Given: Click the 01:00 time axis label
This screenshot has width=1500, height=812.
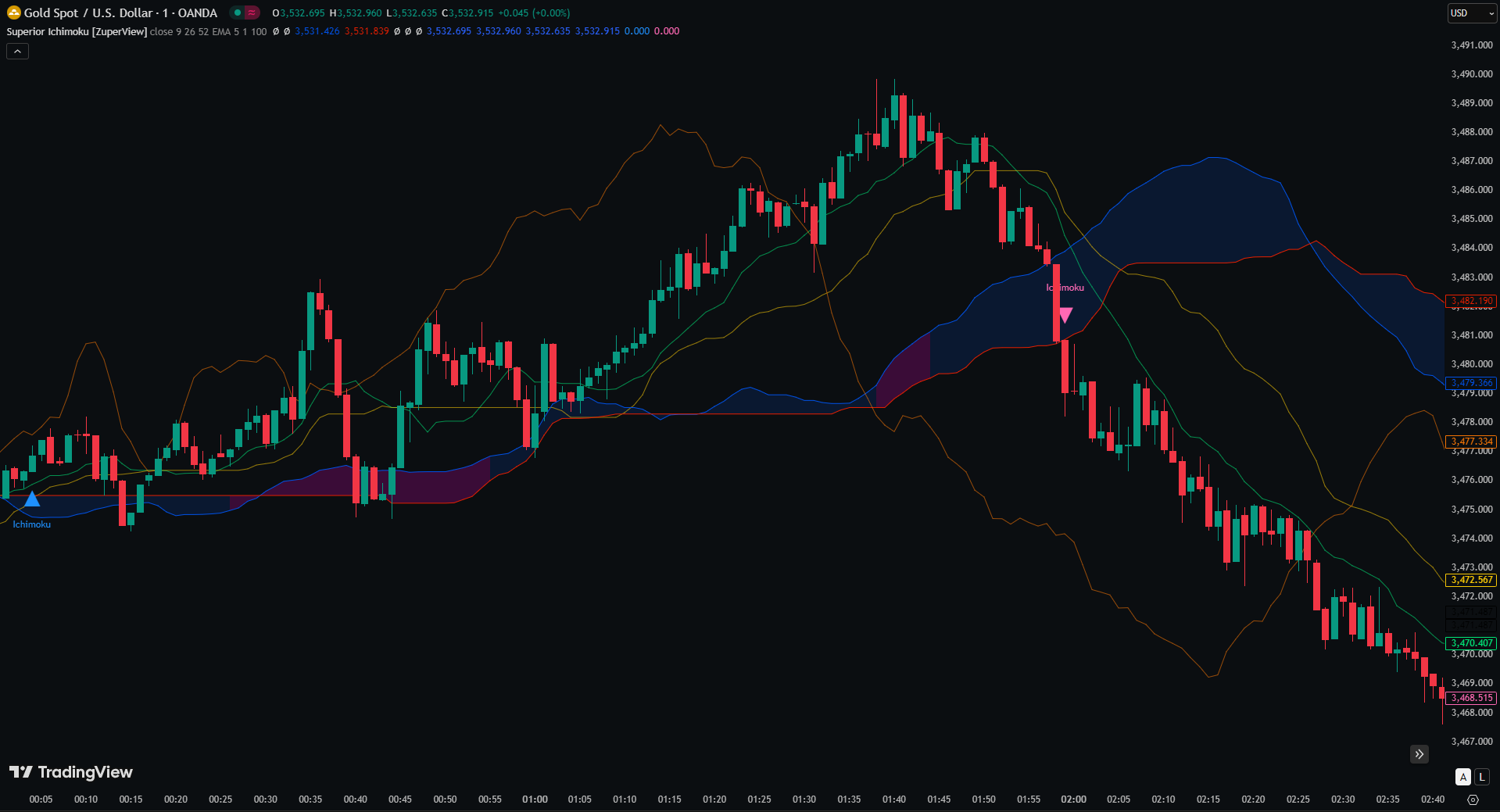Looking at the screenshot, I should click(x=535, y=799).
